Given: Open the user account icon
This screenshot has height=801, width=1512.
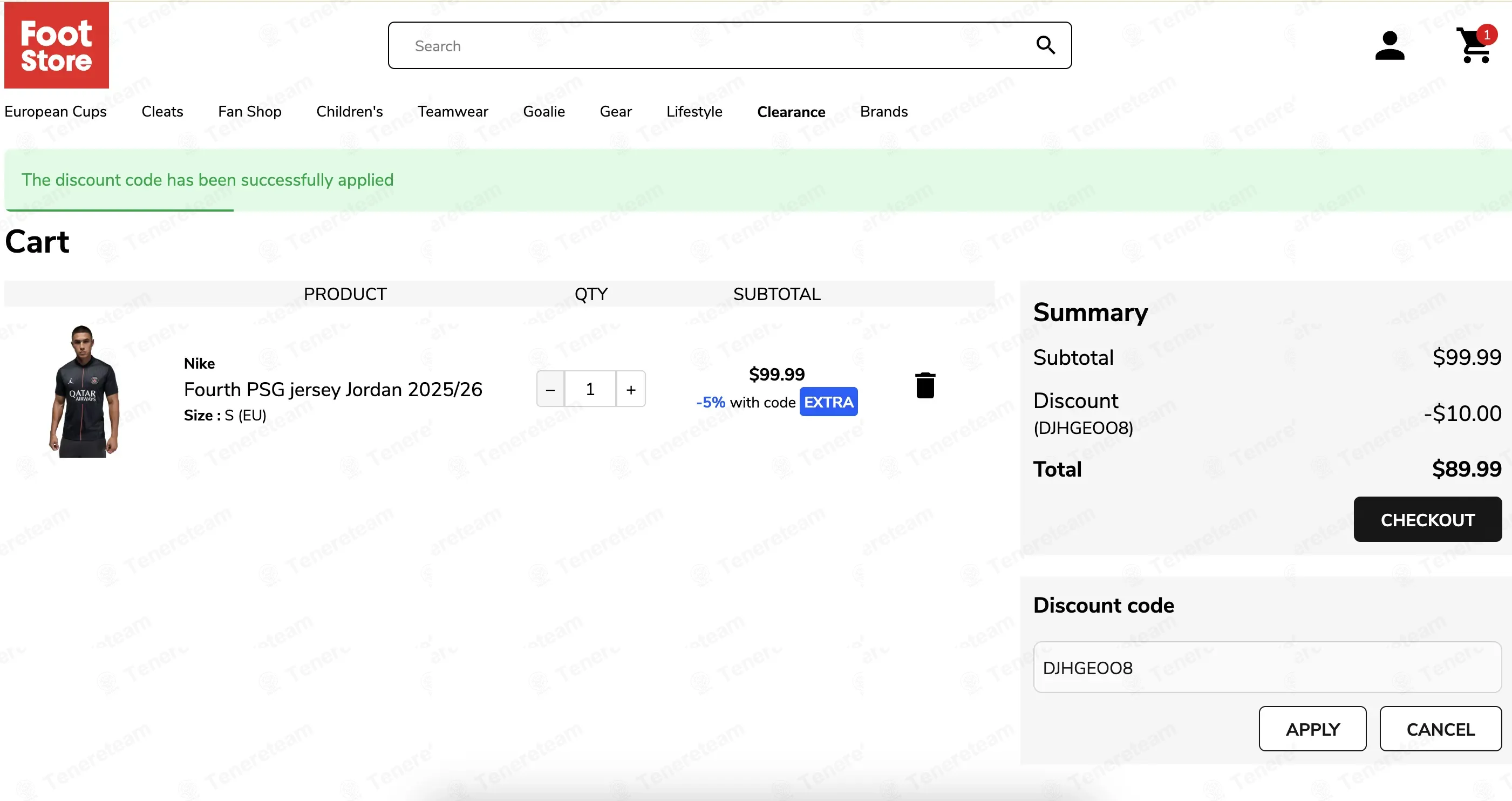Looking at the screenshot, I should pos(1390,46).
